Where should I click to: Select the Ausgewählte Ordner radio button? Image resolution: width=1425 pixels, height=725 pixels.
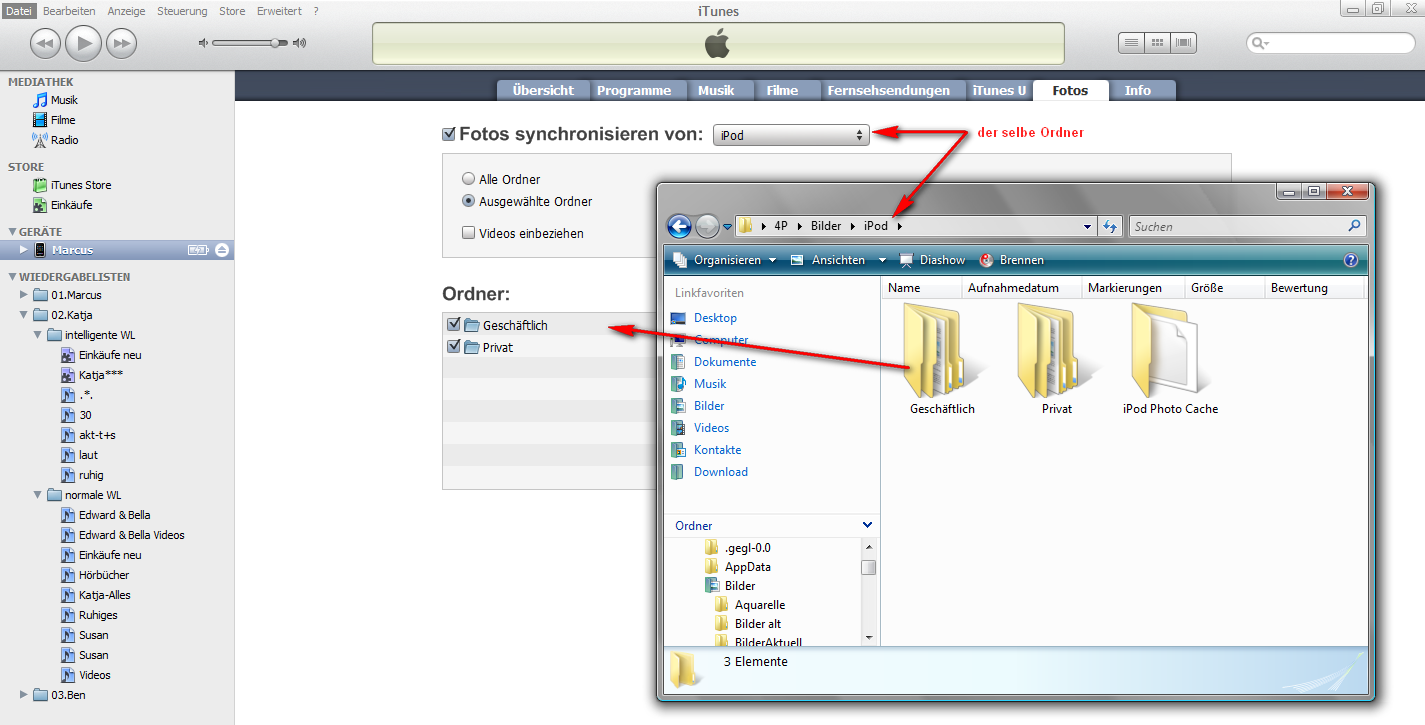tap(468, 201)
